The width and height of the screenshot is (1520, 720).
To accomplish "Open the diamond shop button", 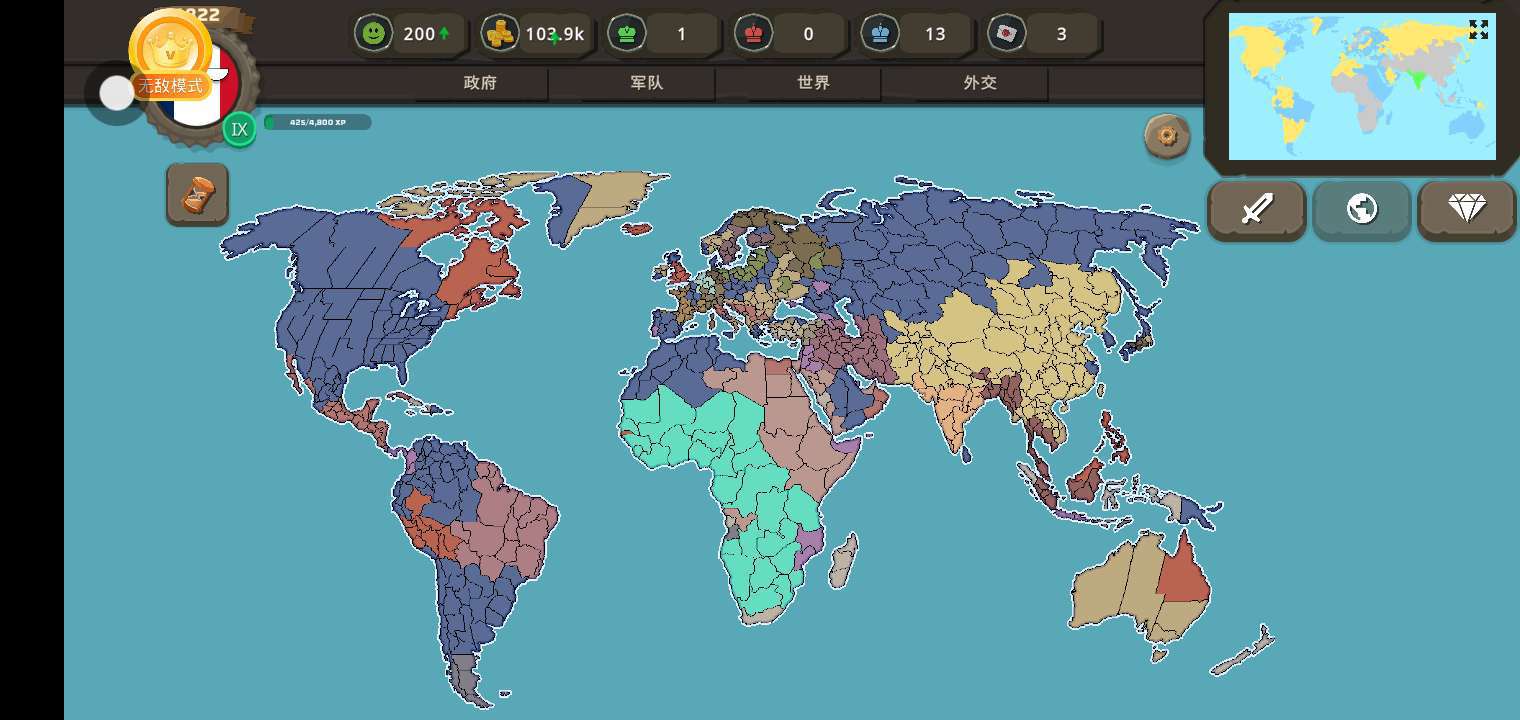I will pos(1467,209).
